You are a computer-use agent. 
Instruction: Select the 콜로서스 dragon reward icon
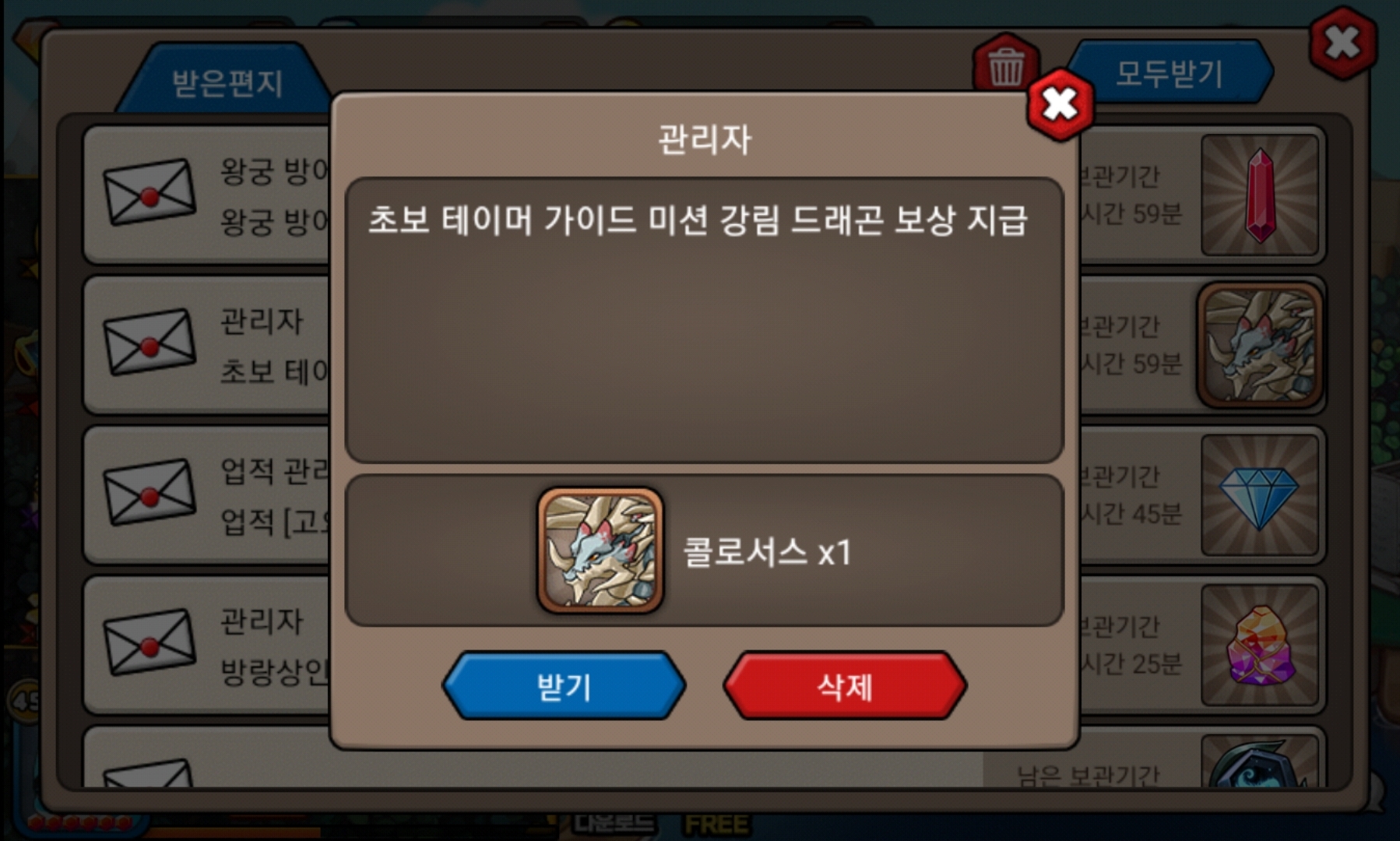point(600,551)
